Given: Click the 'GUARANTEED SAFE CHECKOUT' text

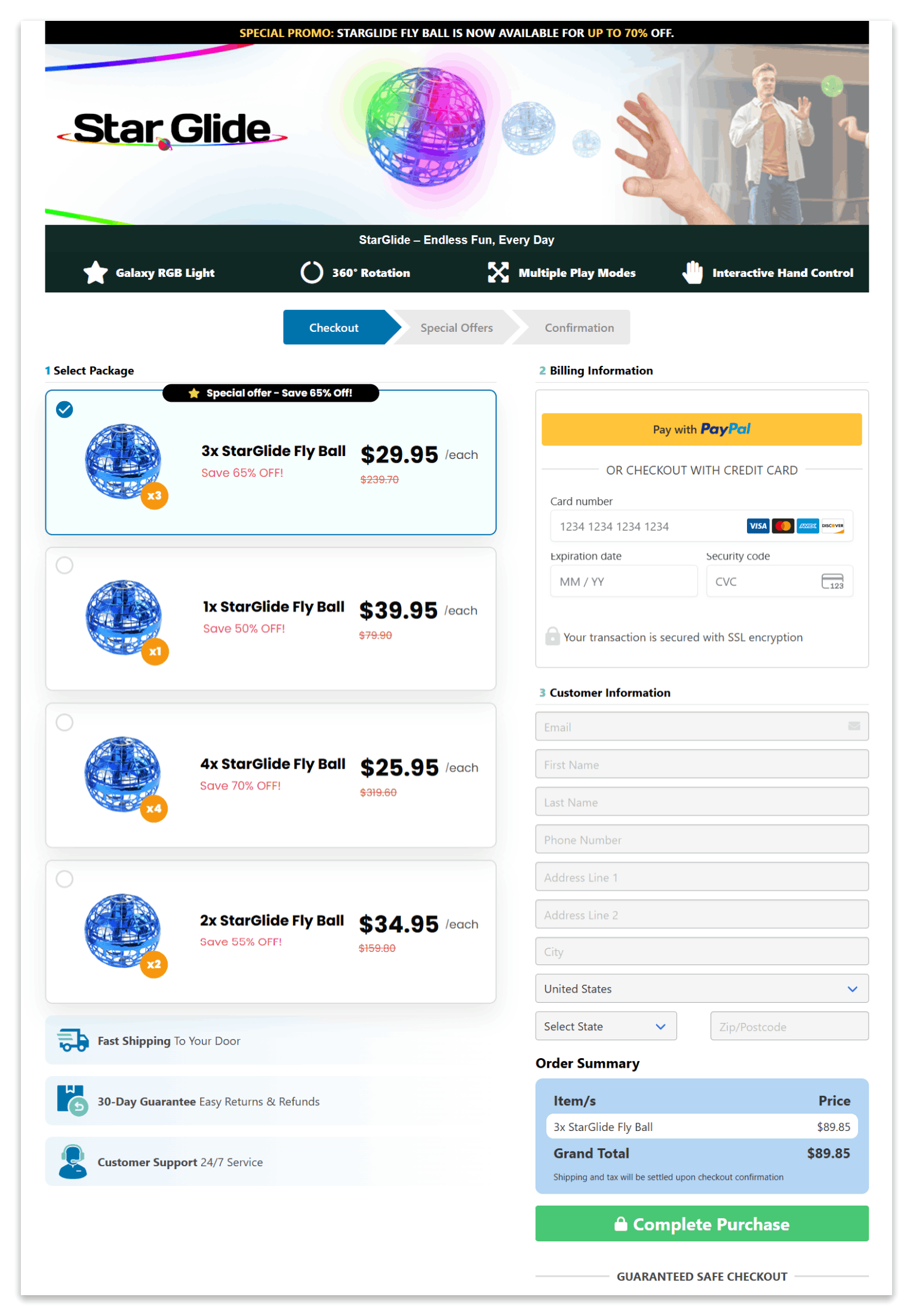Looking at the screenshot, I should [702, 1276].
